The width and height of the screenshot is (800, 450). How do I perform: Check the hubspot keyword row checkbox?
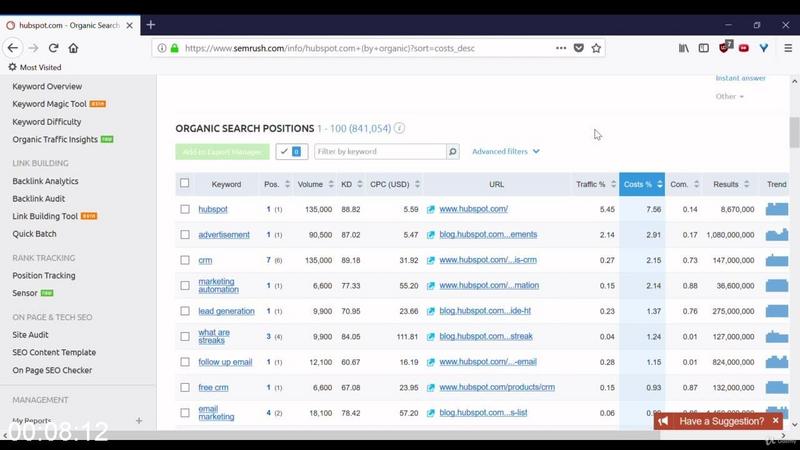click(185, 209)
